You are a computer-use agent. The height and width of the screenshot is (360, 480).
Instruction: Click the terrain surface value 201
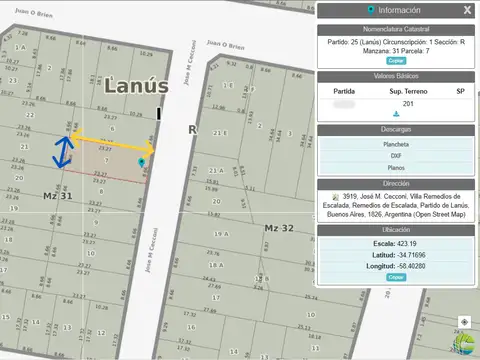coord(408,104)
